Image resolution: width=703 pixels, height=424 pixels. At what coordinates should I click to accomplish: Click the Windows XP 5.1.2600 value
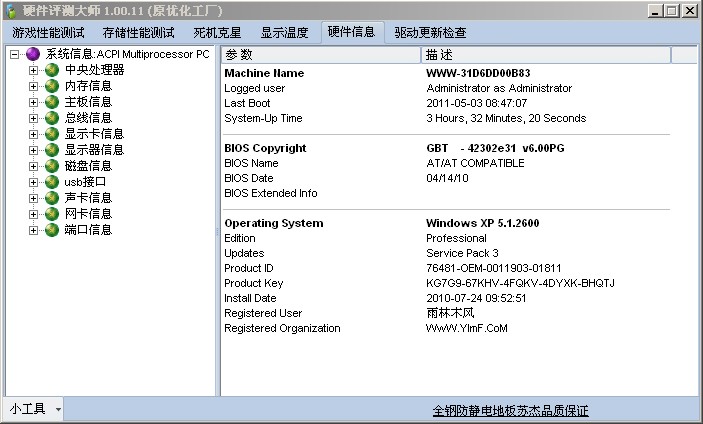pyautogui.click(x=482, y=223)
